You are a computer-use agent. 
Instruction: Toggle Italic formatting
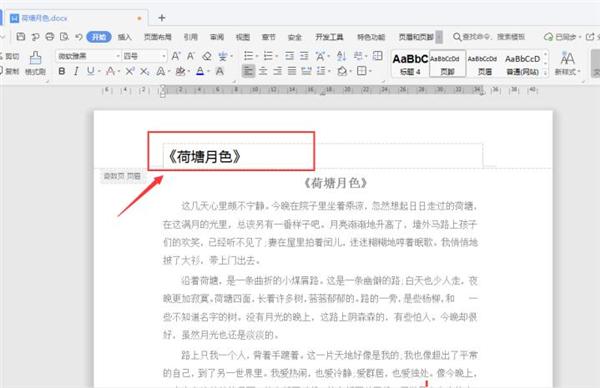point(76,71)
